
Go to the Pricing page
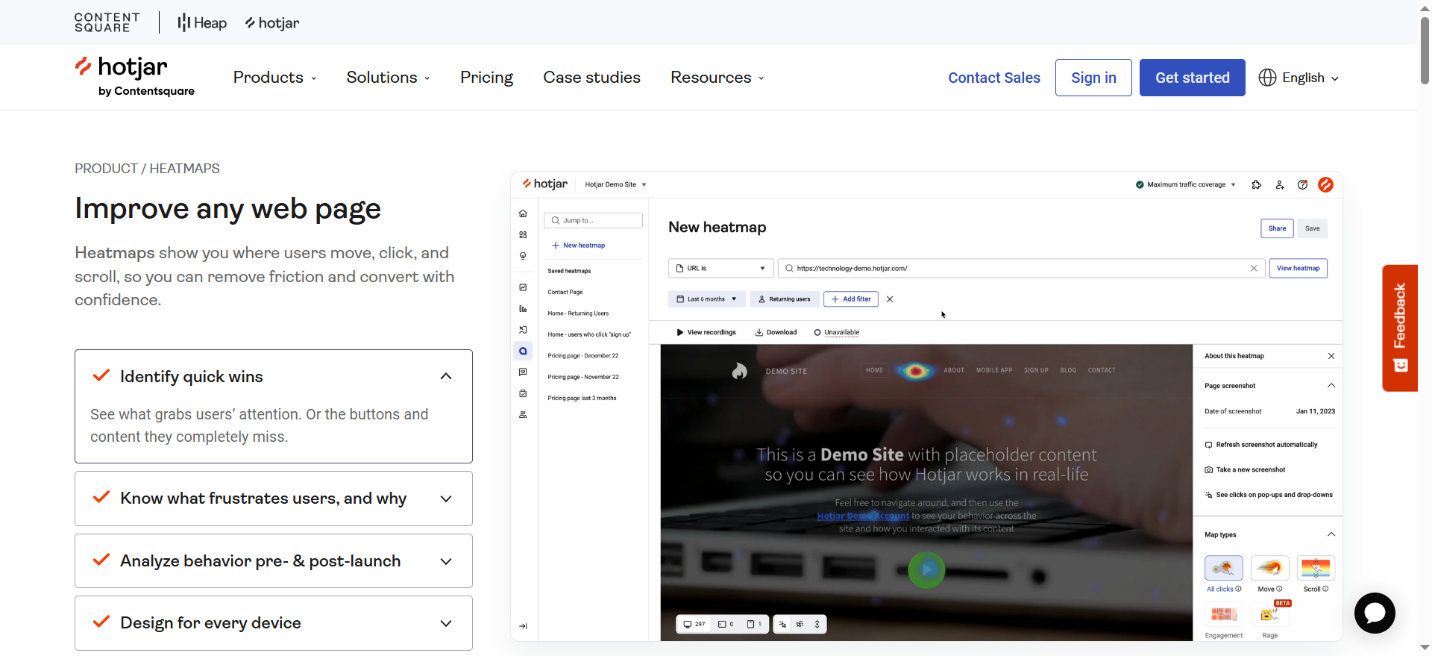click(486, 78)
